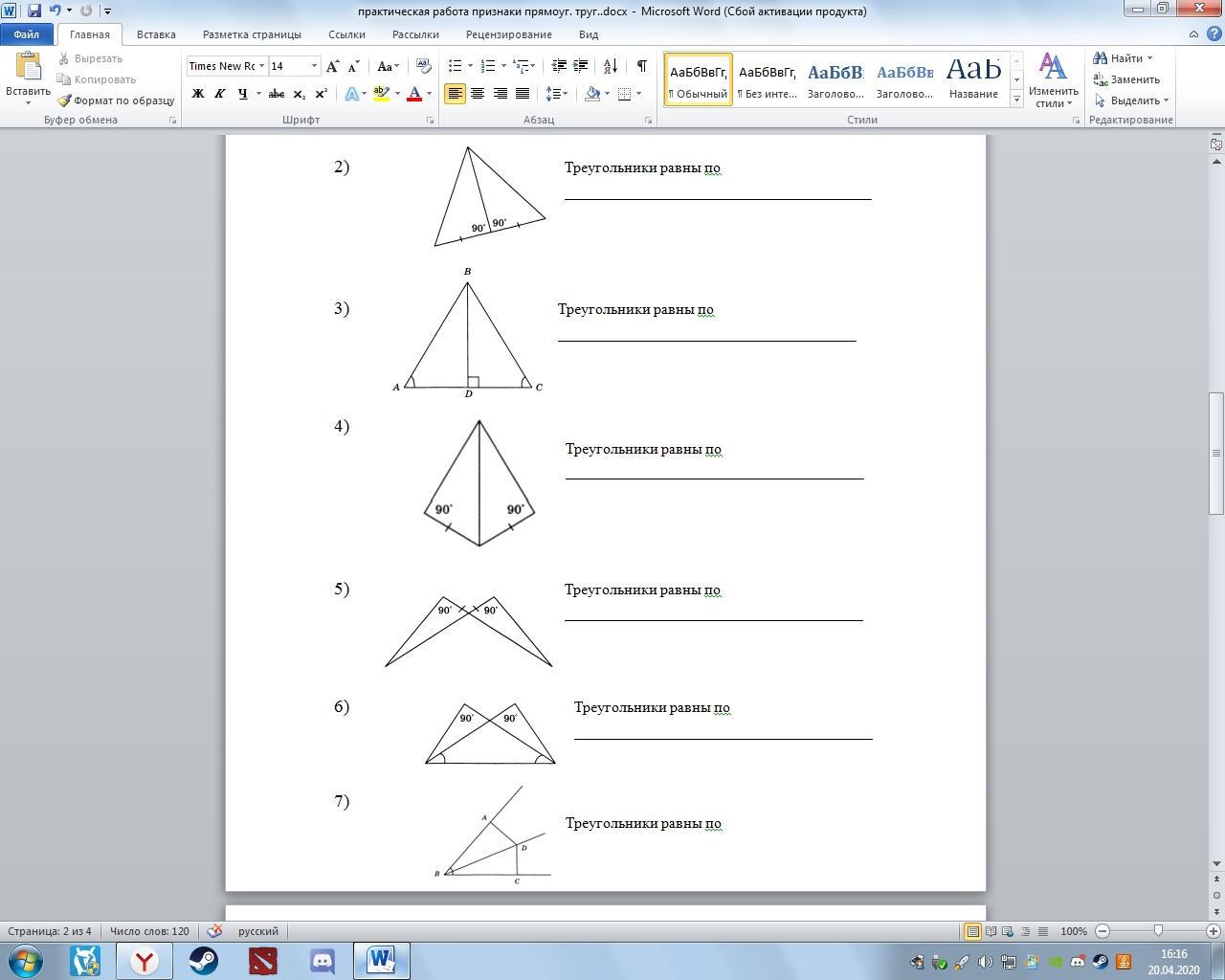Toggle italic formatting (К)
The image size is (1225, 980).
click(220, 94)
